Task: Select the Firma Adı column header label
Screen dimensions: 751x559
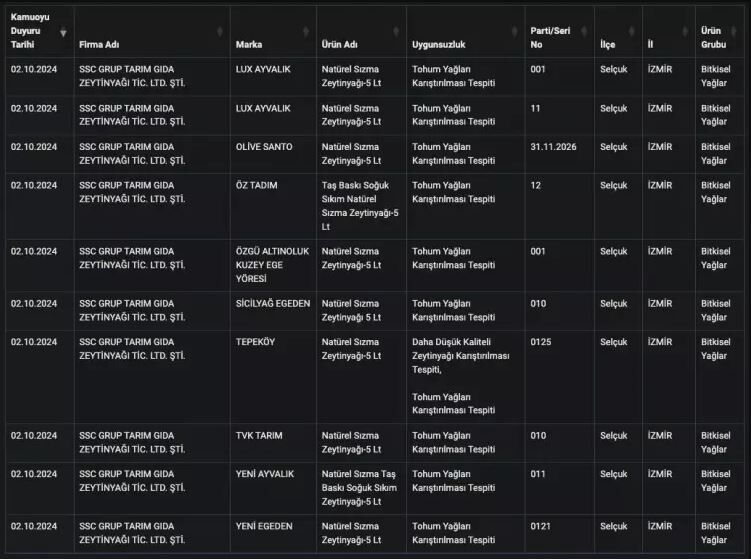Action: [x=99, y=45]
